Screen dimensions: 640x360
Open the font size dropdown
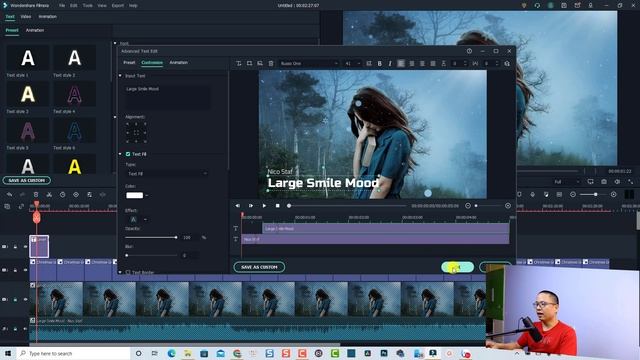click(x=353, y=63)
